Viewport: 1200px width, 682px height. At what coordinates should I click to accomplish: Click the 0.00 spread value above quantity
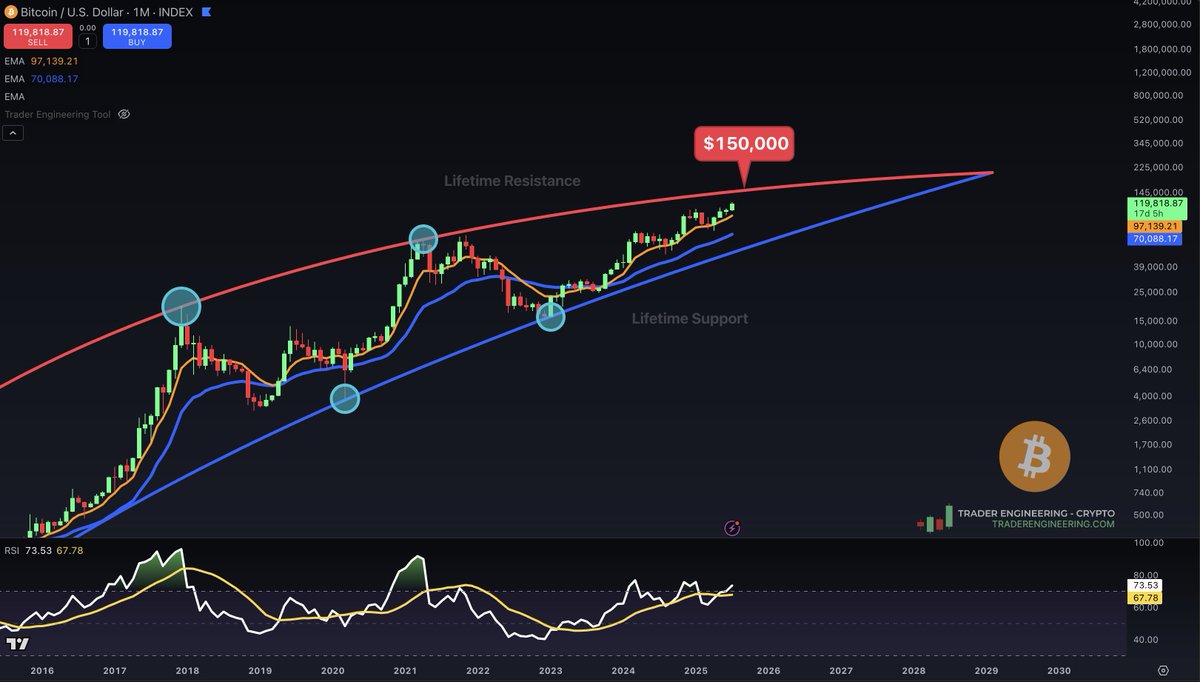point(87,28)
